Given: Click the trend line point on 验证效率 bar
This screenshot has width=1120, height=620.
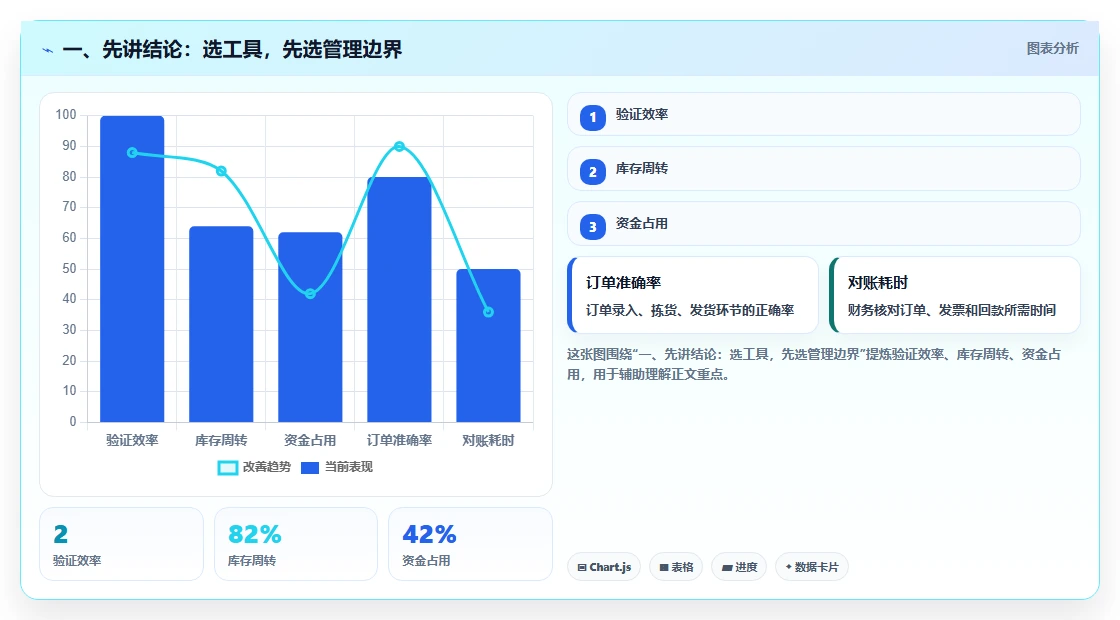Looking at the screenshot, I should click(132, 153).
